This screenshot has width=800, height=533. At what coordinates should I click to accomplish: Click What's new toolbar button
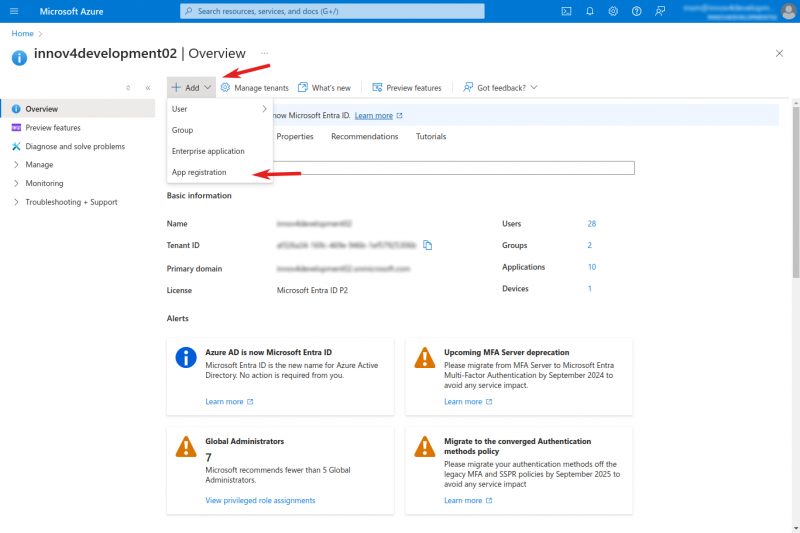pyautogui.click(x=324, y=87)
